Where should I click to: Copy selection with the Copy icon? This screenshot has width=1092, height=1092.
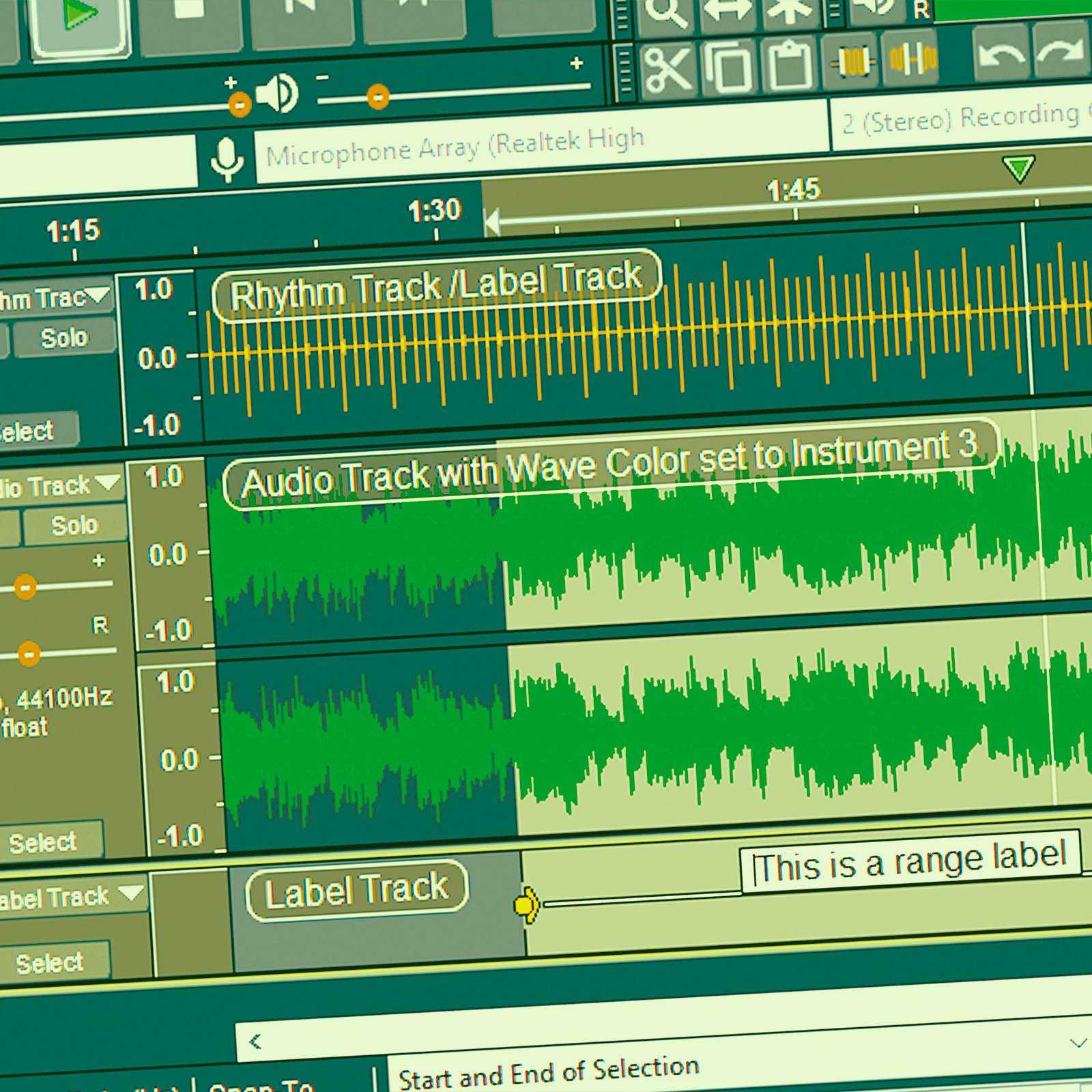tap(730, 68)
